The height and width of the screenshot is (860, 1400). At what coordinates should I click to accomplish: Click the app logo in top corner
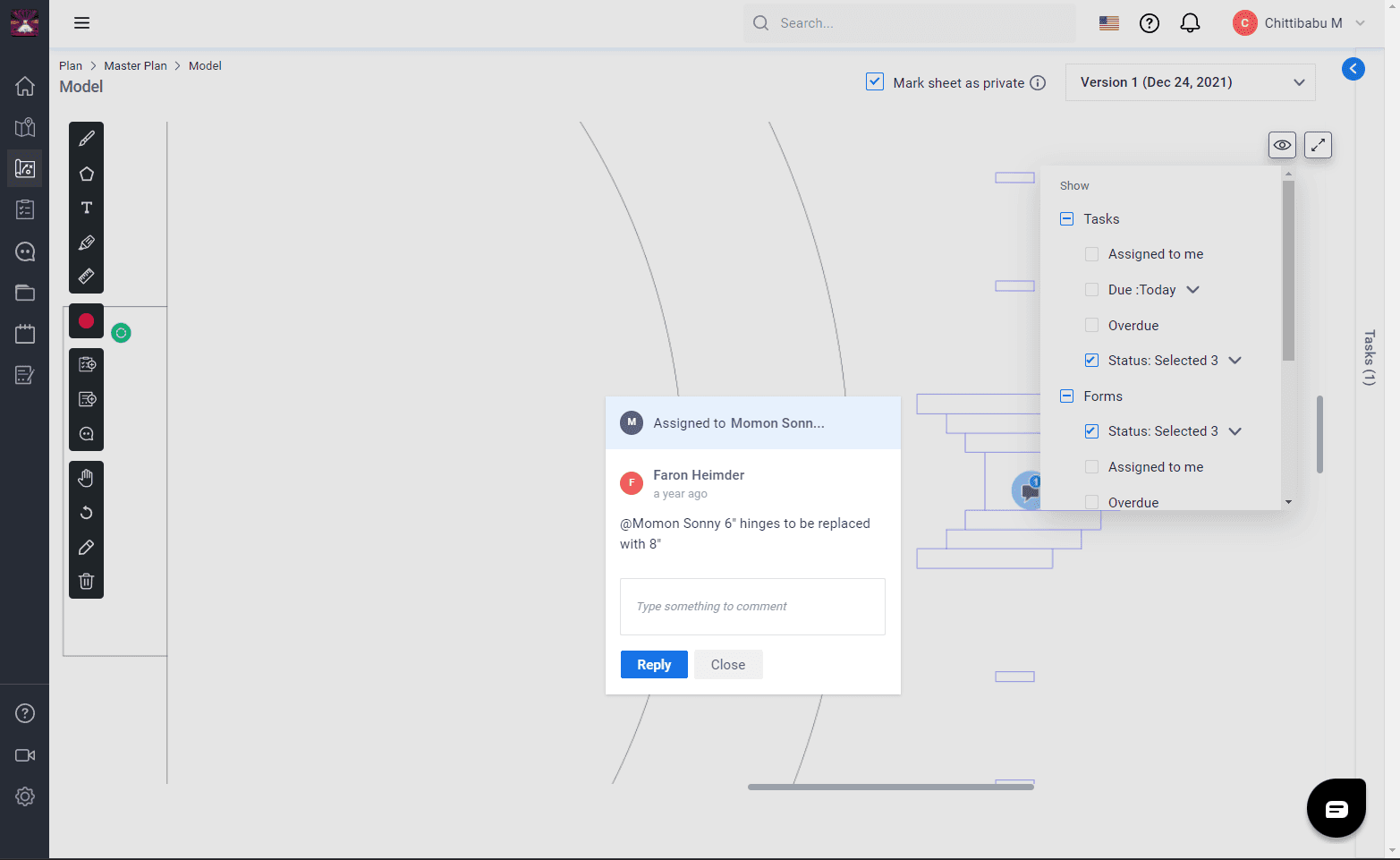pyautogui.click(x=24, y=23)
